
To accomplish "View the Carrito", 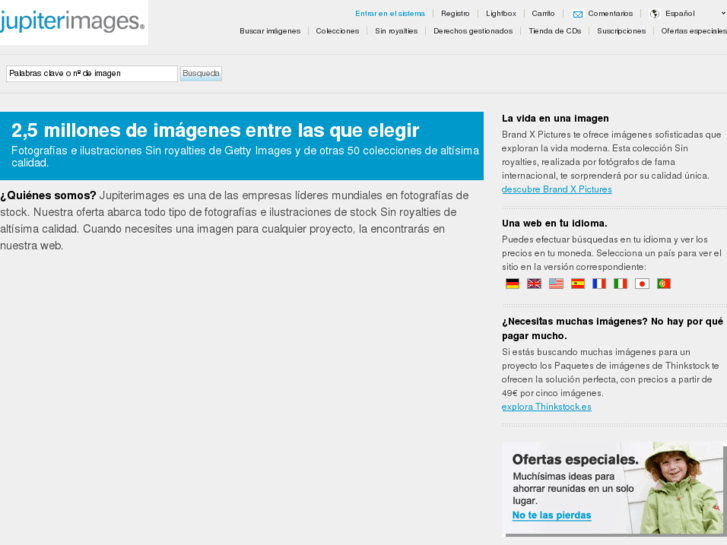I will pos(543,13).
